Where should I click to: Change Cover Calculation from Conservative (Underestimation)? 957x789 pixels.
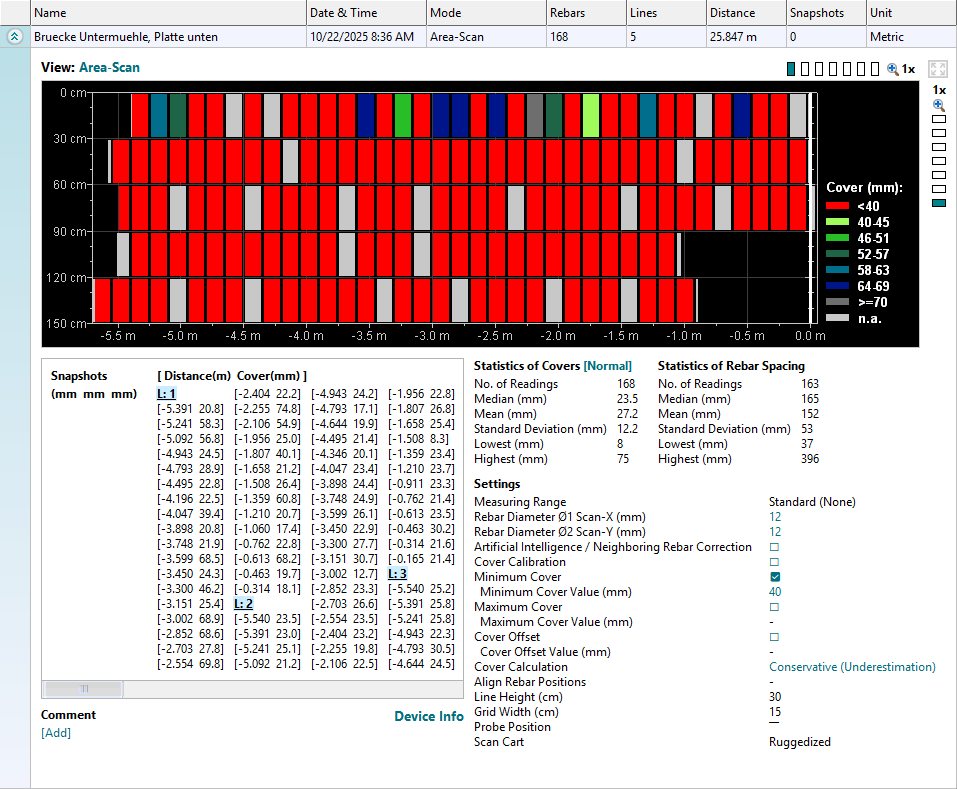[851, 667]
